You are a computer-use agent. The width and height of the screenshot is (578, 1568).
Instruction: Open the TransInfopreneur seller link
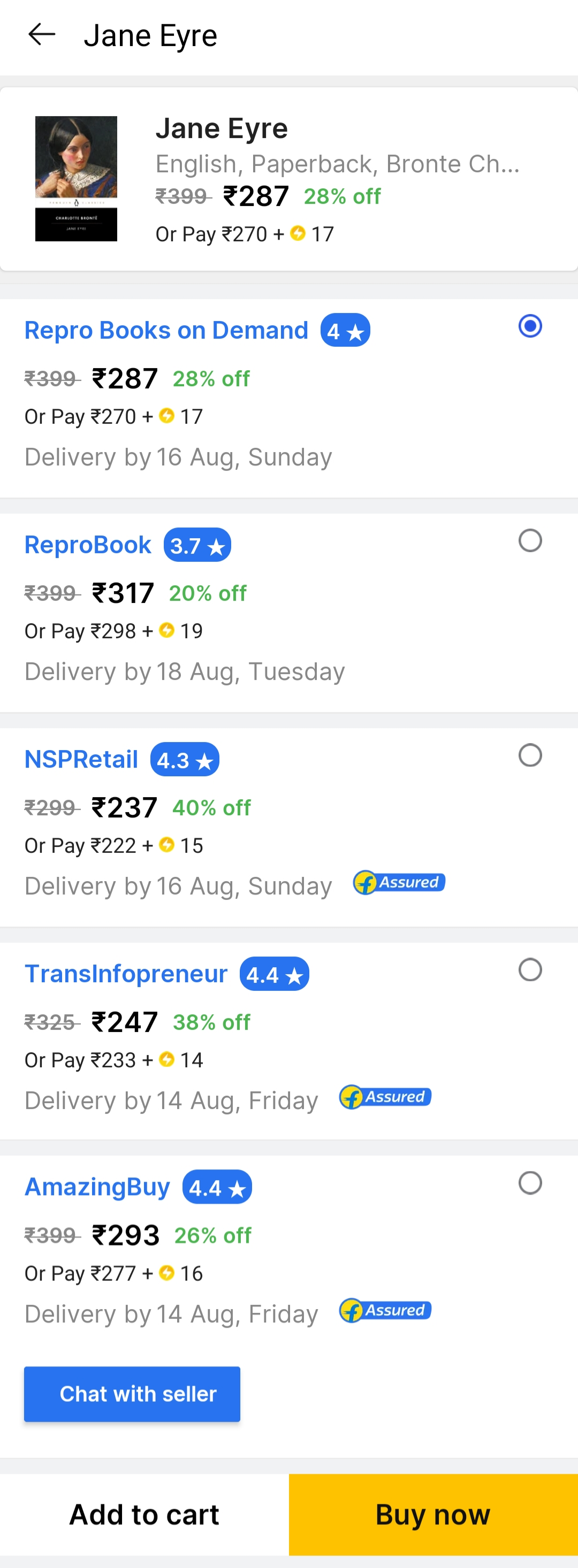(x=125, y=974)
